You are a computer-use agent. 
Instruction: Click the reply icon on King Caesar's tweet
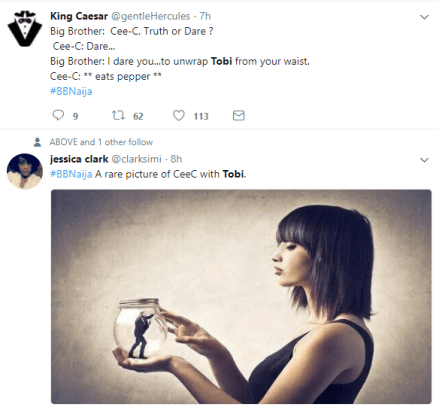coord(58,115)
